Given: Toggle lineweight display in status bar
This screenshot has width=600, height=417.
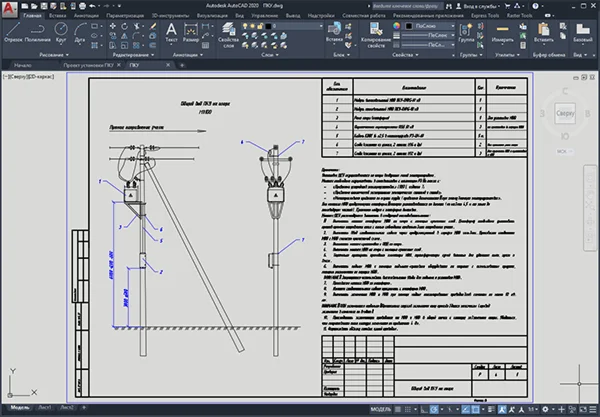Looking at the screenshot, I should click(492, 409).
